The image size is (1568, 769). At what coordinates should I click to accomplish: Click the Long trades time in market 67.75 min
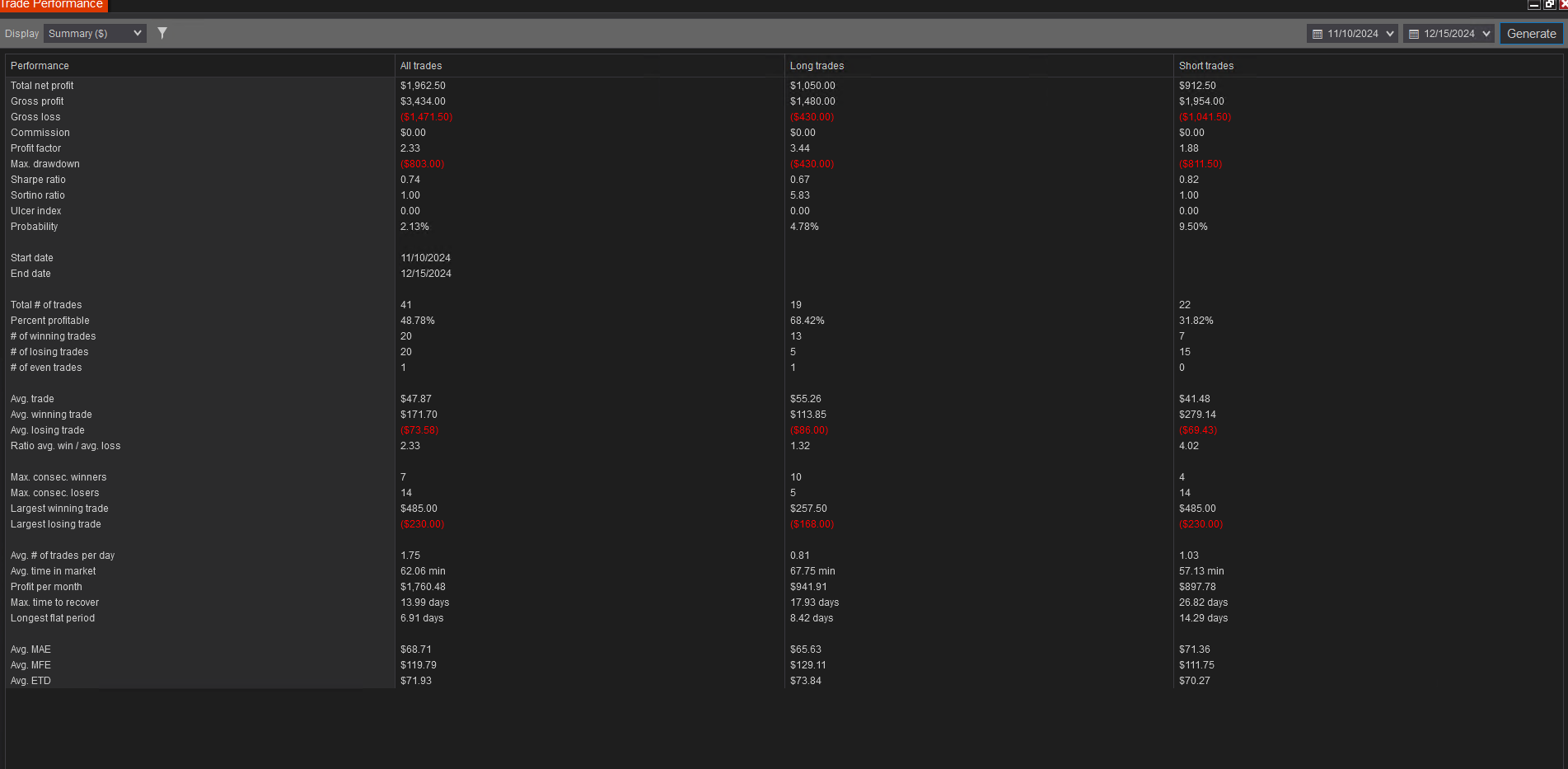(x=812, y=571)
